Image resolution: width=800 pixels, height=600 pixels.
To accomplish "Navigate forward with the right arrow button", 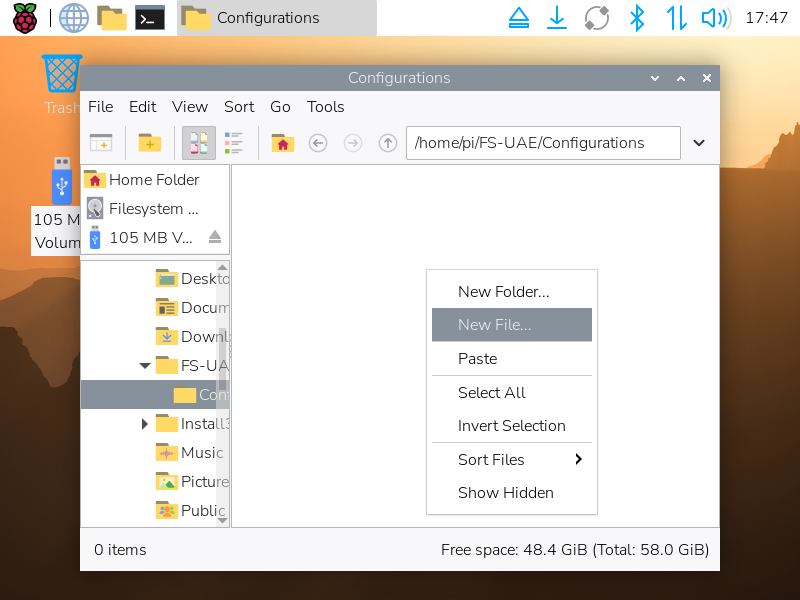I will [352, 143].
